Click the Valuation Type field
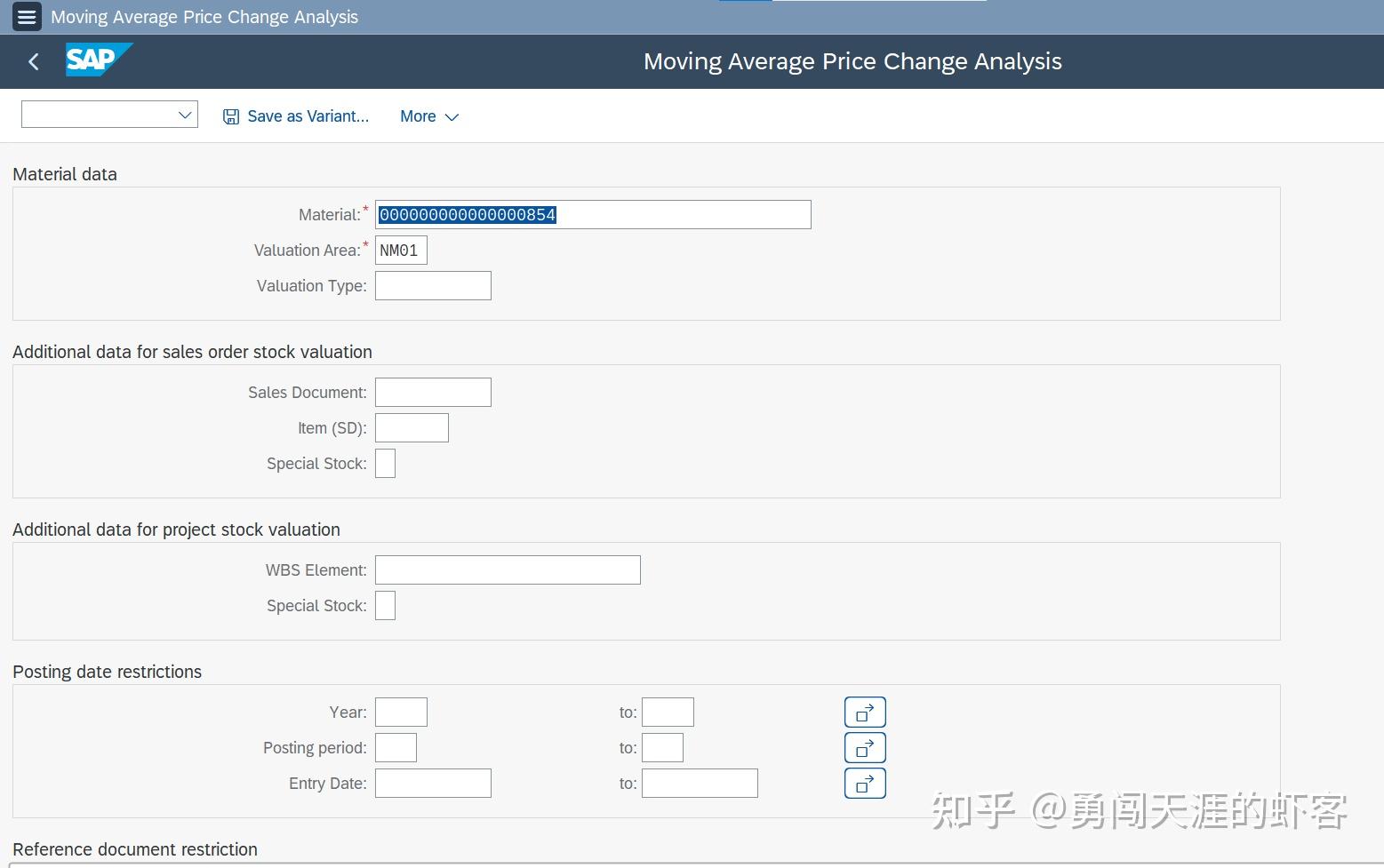The image size is (1384, 868). (433, 285)
